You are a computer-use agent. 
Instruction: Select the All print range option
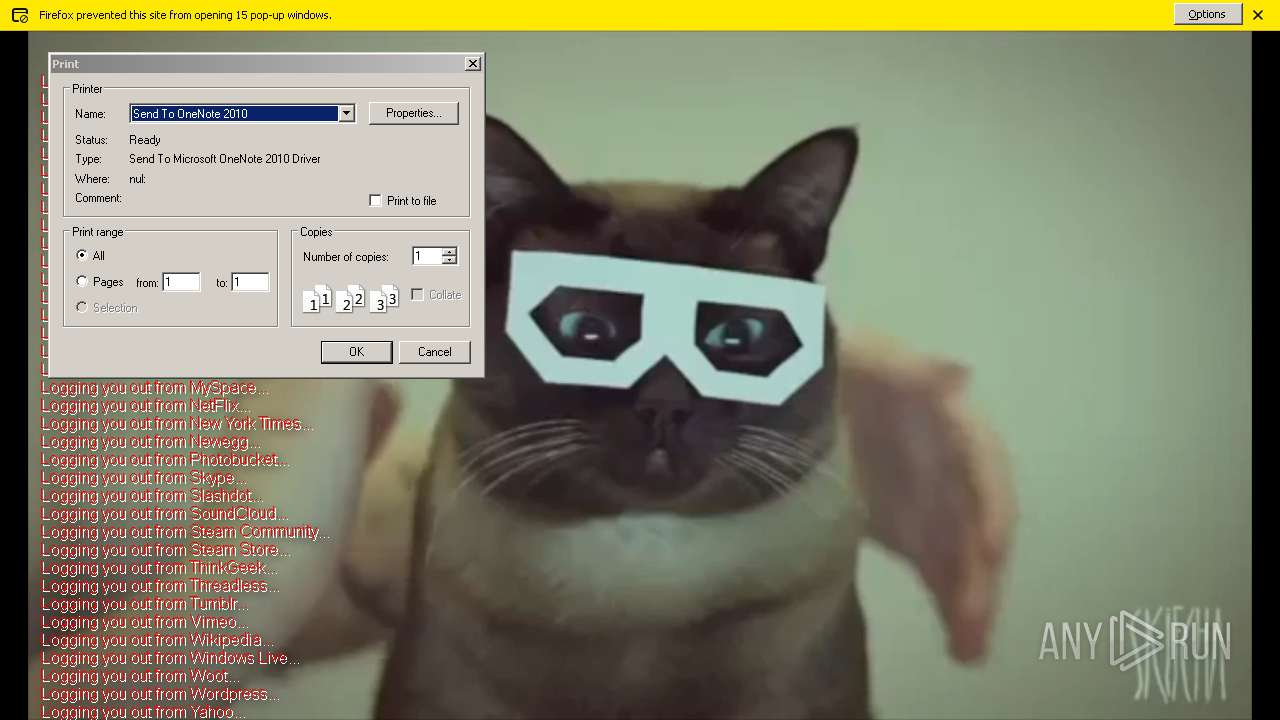[82, 255]
